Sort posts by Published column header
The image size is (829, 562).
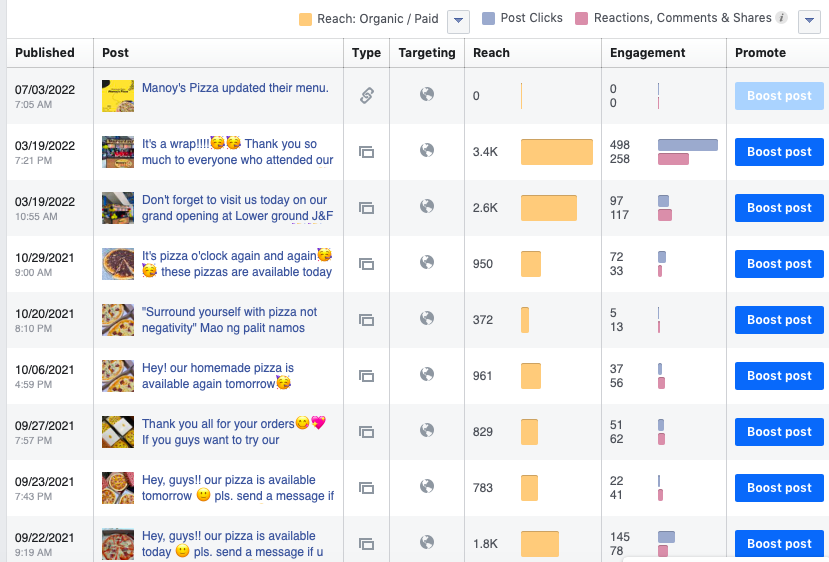(x=45, y=53)
